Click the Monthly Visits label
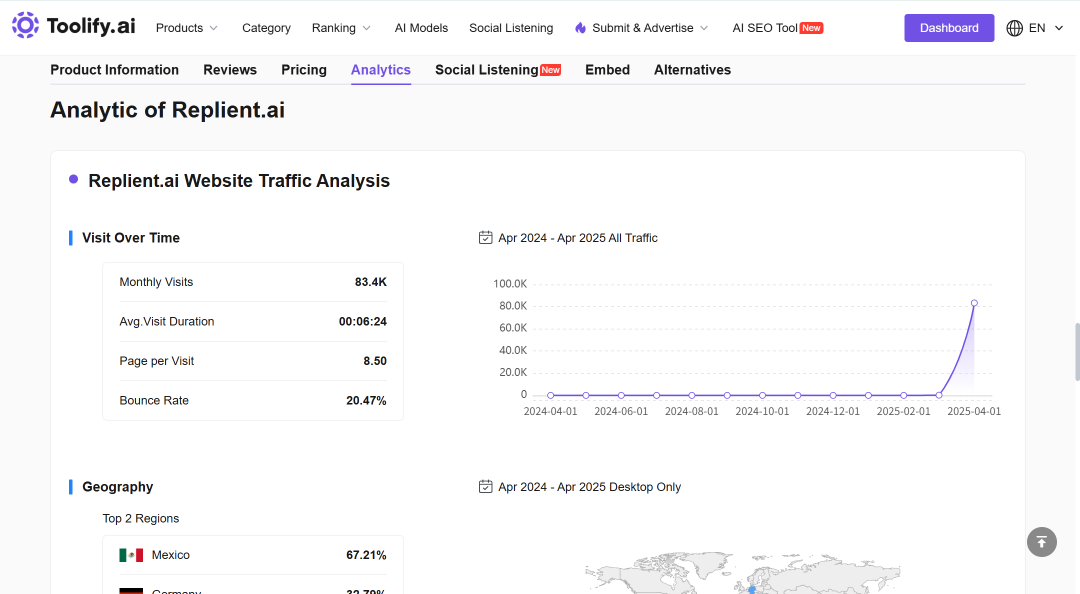The width and height of the screenshot is (1080, 594). (156, 282)
